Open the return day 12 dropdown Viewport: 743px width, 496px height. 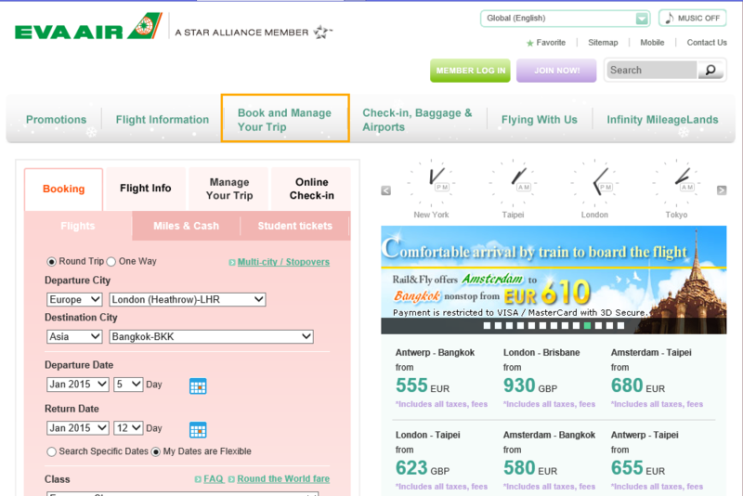click(128, 428)
